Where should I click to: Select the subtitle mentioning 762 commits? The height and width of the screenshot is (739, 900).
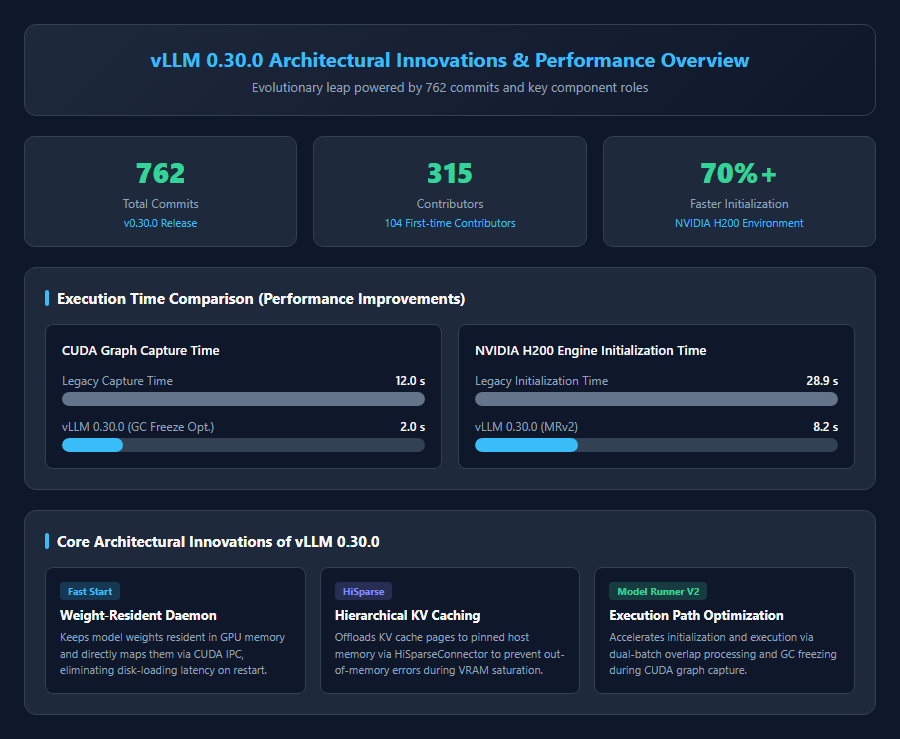coord(450,88)
